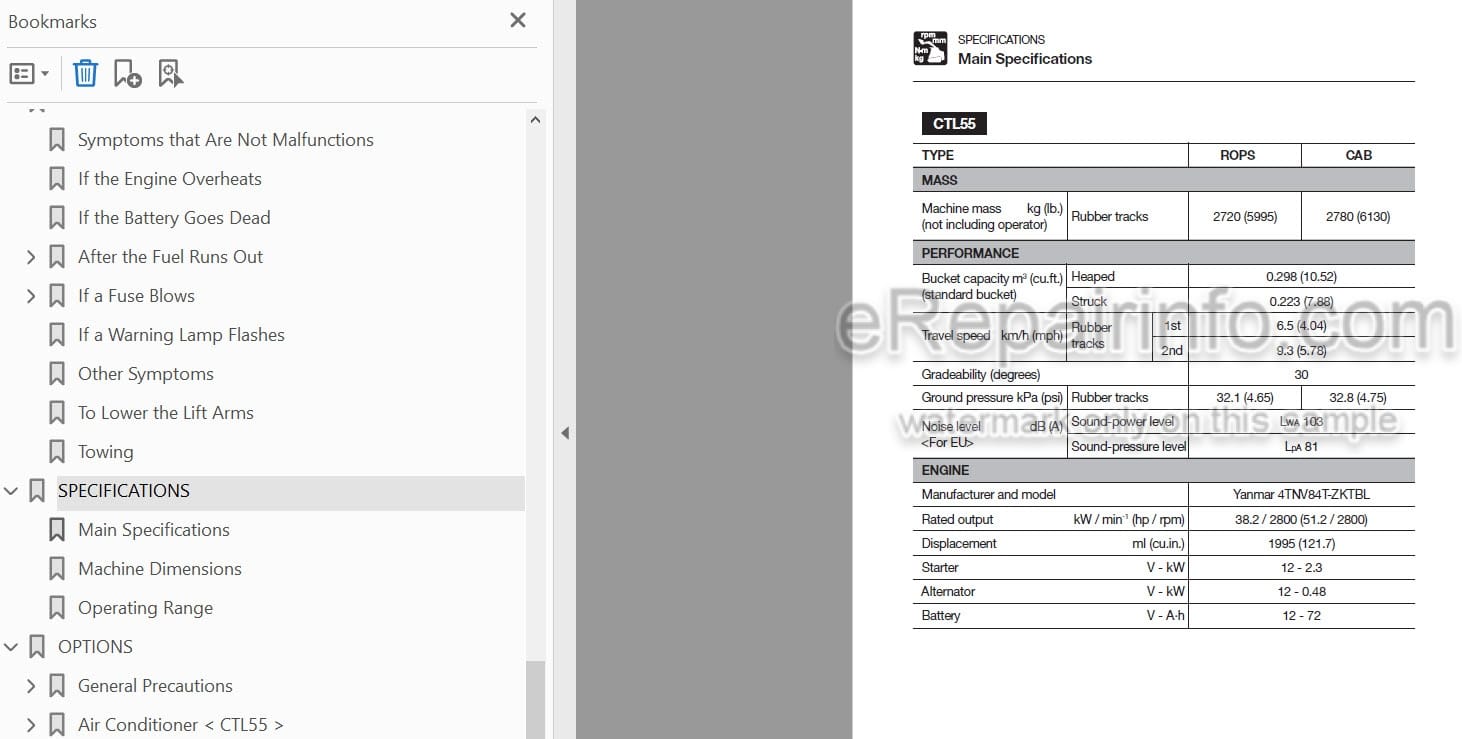Click the specifications icon in the page header
Viewport: 1462px width, 739px height.
930,49
